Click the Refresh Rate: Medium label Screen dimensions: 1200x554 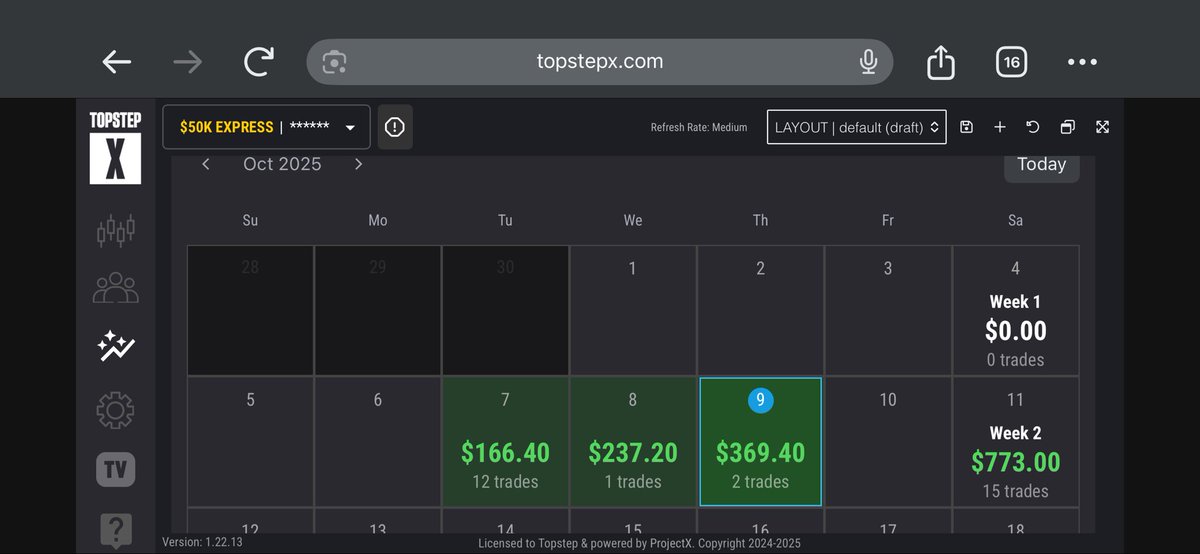(699, 127)
